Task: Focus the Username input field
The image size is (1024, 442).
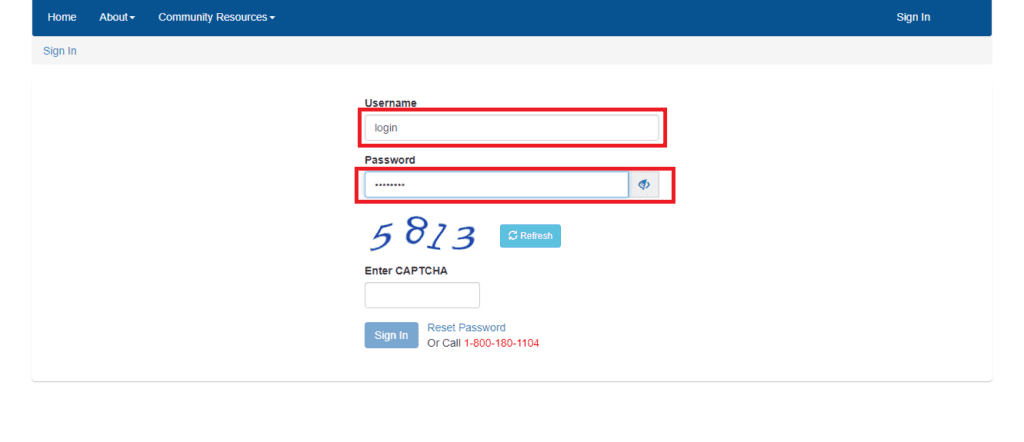Action: pos(512,128)
